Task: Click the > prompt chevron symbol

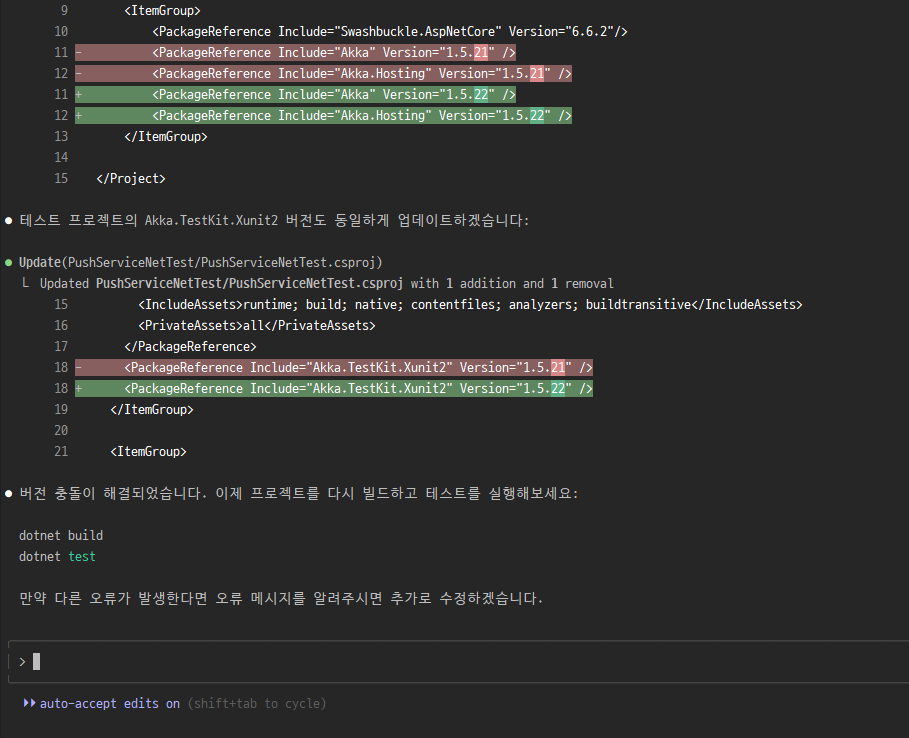Action: pyautogui.click(x=22, y=661)
